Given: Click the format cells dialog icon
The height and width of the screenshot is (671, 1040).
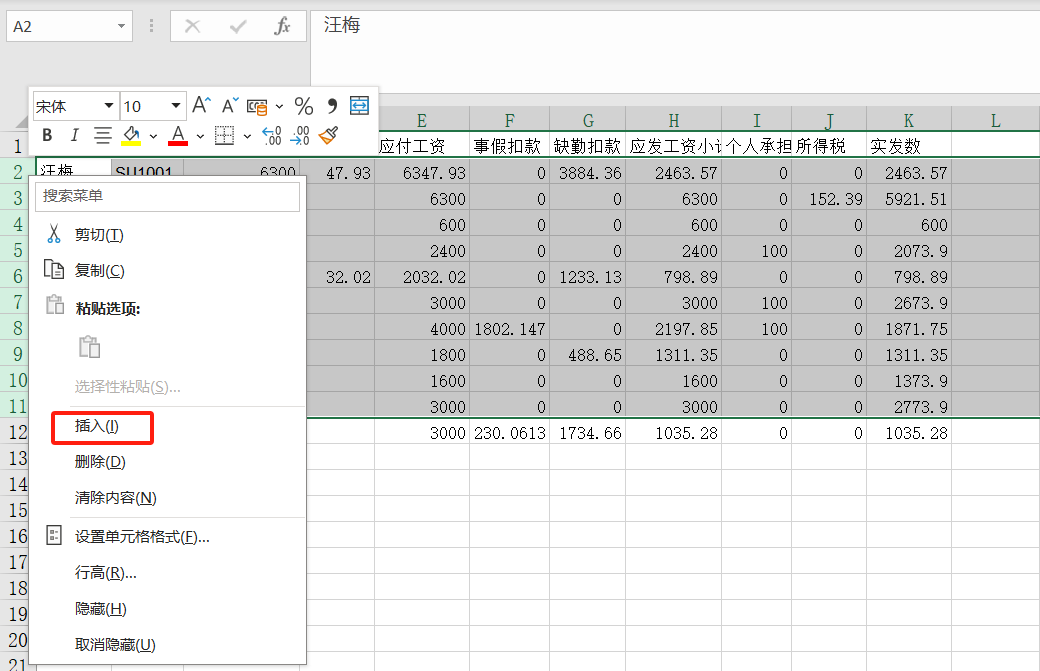Looking at the screenshot, I should pos(54,535).
